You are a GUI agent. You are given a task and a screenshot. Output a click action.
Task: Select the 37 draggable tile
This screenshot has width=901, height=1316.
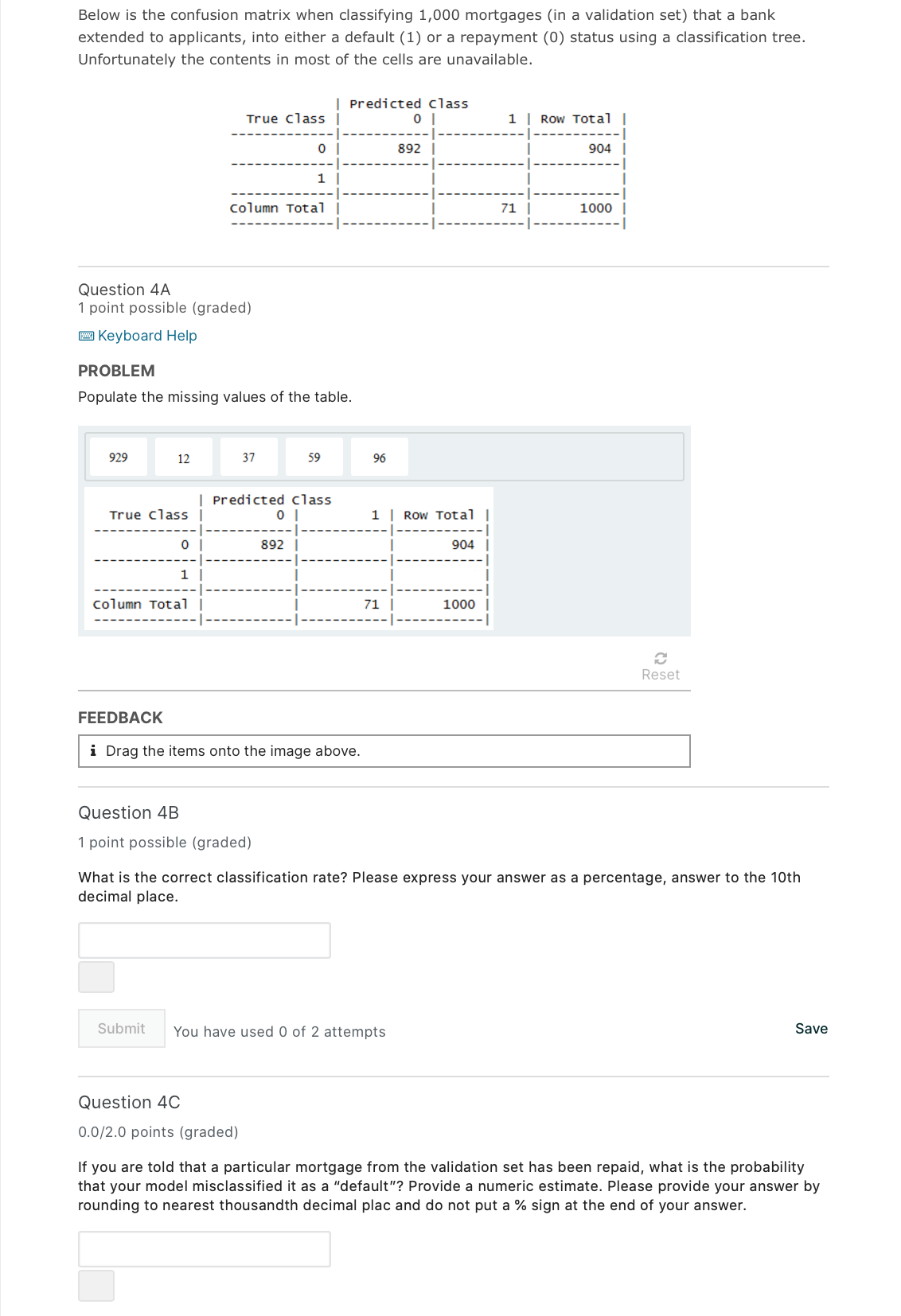pos(248,456)
